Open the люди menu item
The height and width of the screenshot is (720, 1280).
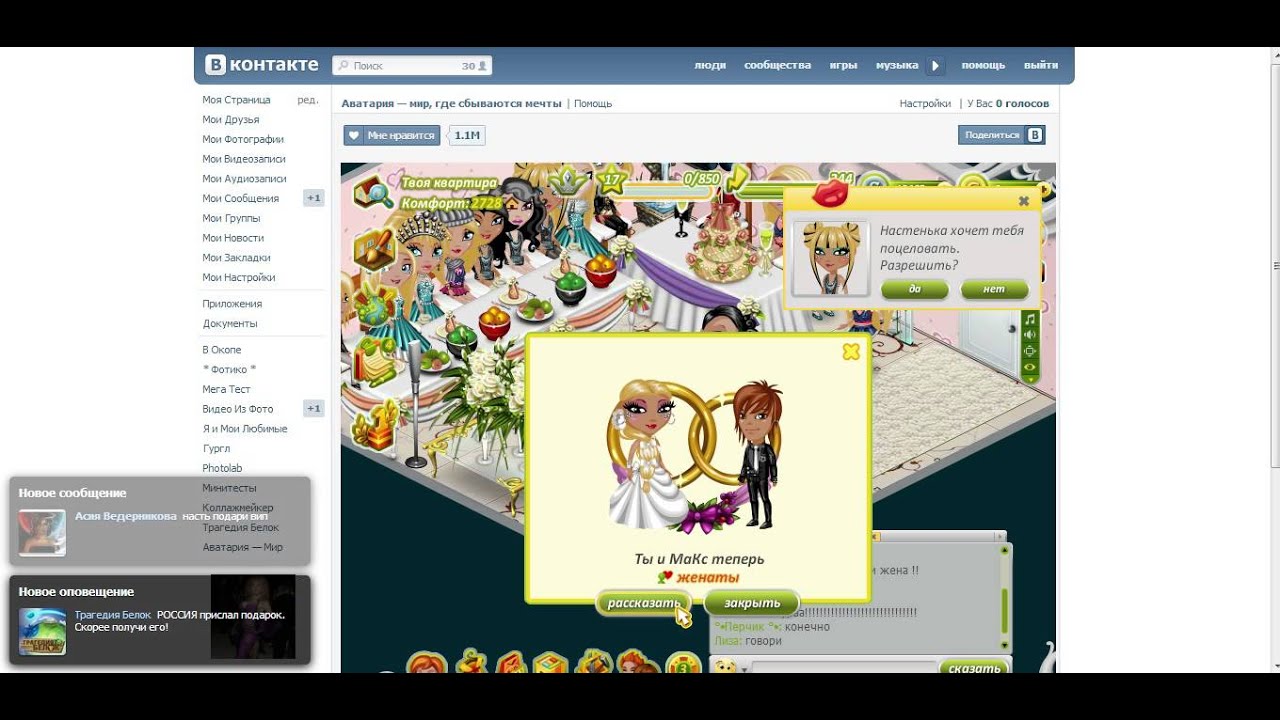coord(710,65)
